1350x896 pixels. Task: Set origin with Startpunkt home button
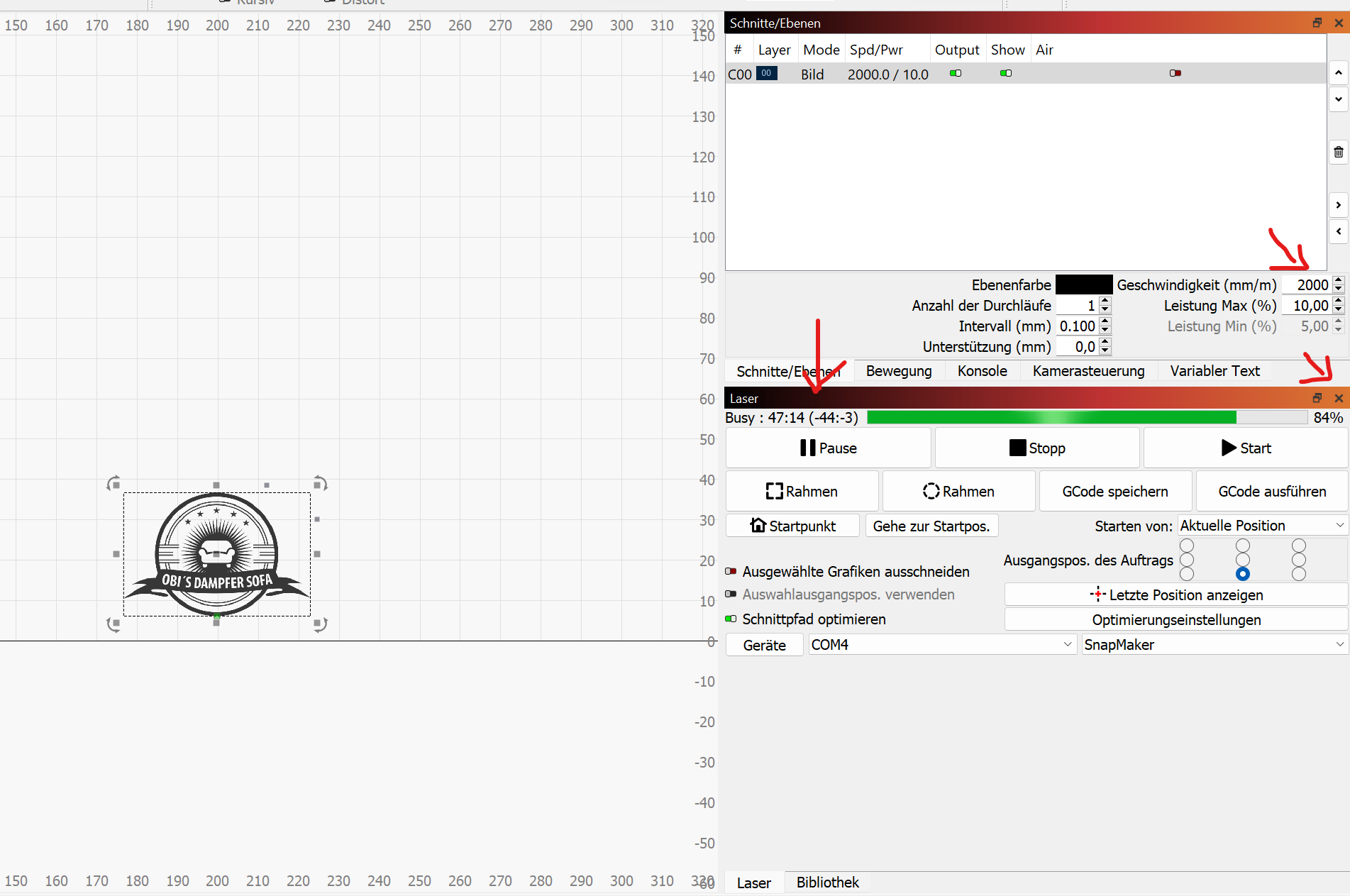point(793,526)
